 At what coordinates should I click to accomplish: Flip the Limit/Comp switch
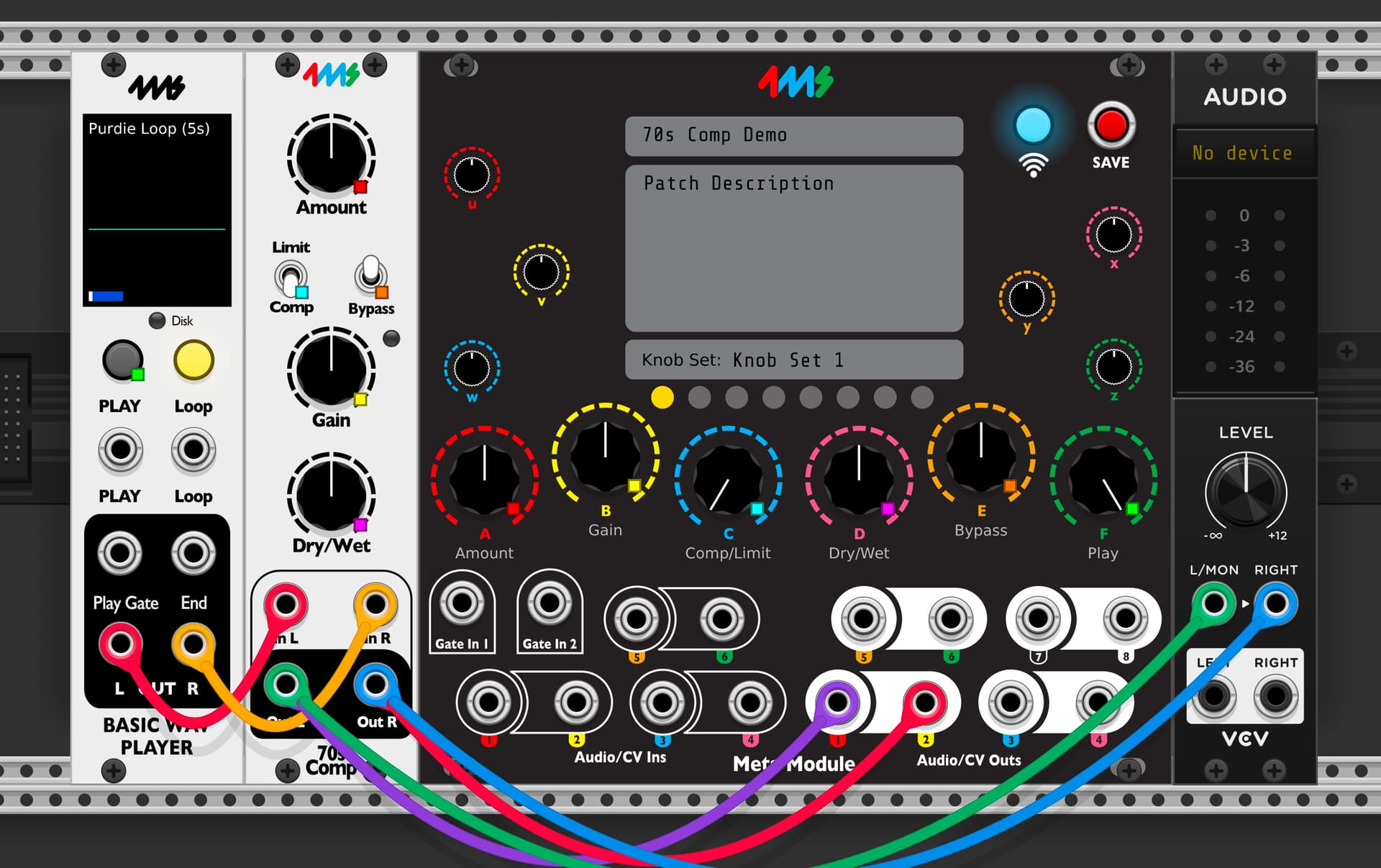(x=291, y=278)
